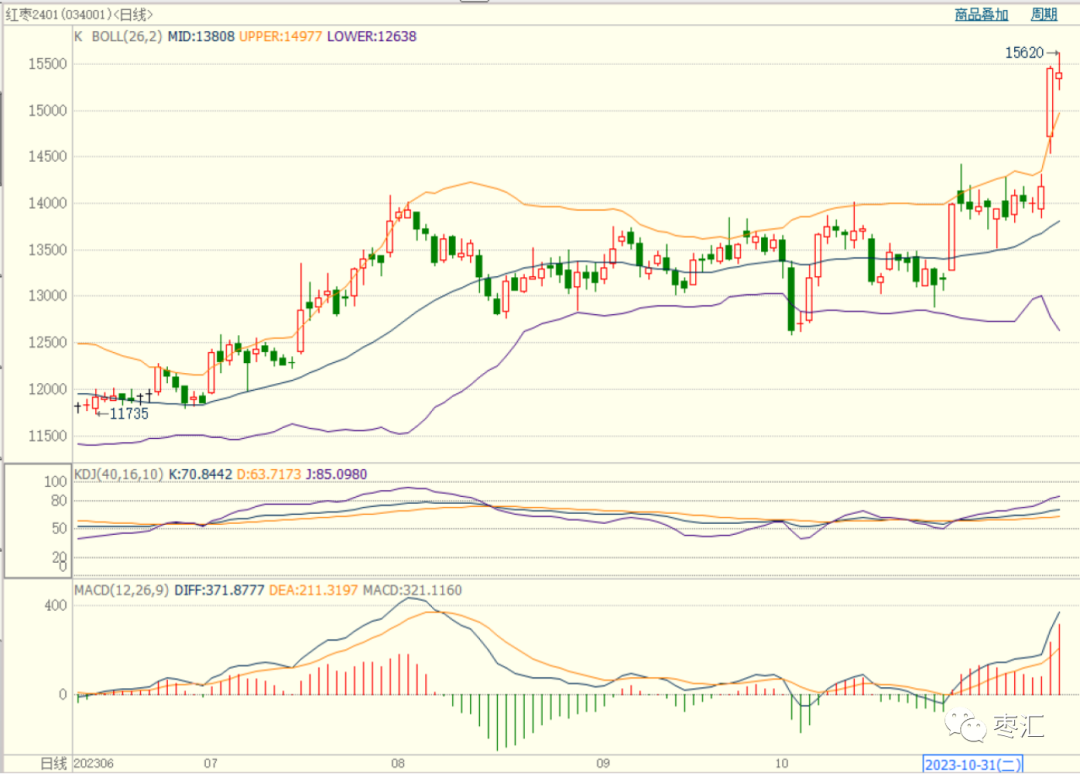Click the 15620 high price annotation
Screen dimensions: 1080x774
pyautogui.click(x=1024, y=53)
